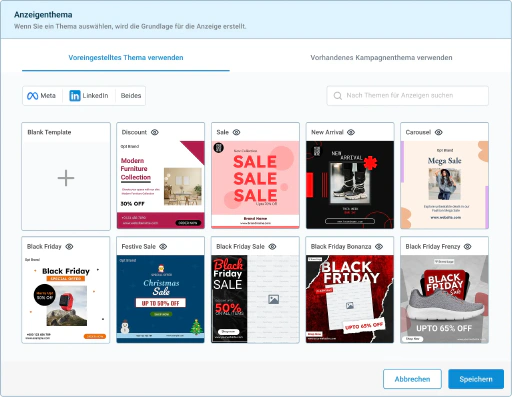Click the search magnifier icon

[x=338, y=96]
